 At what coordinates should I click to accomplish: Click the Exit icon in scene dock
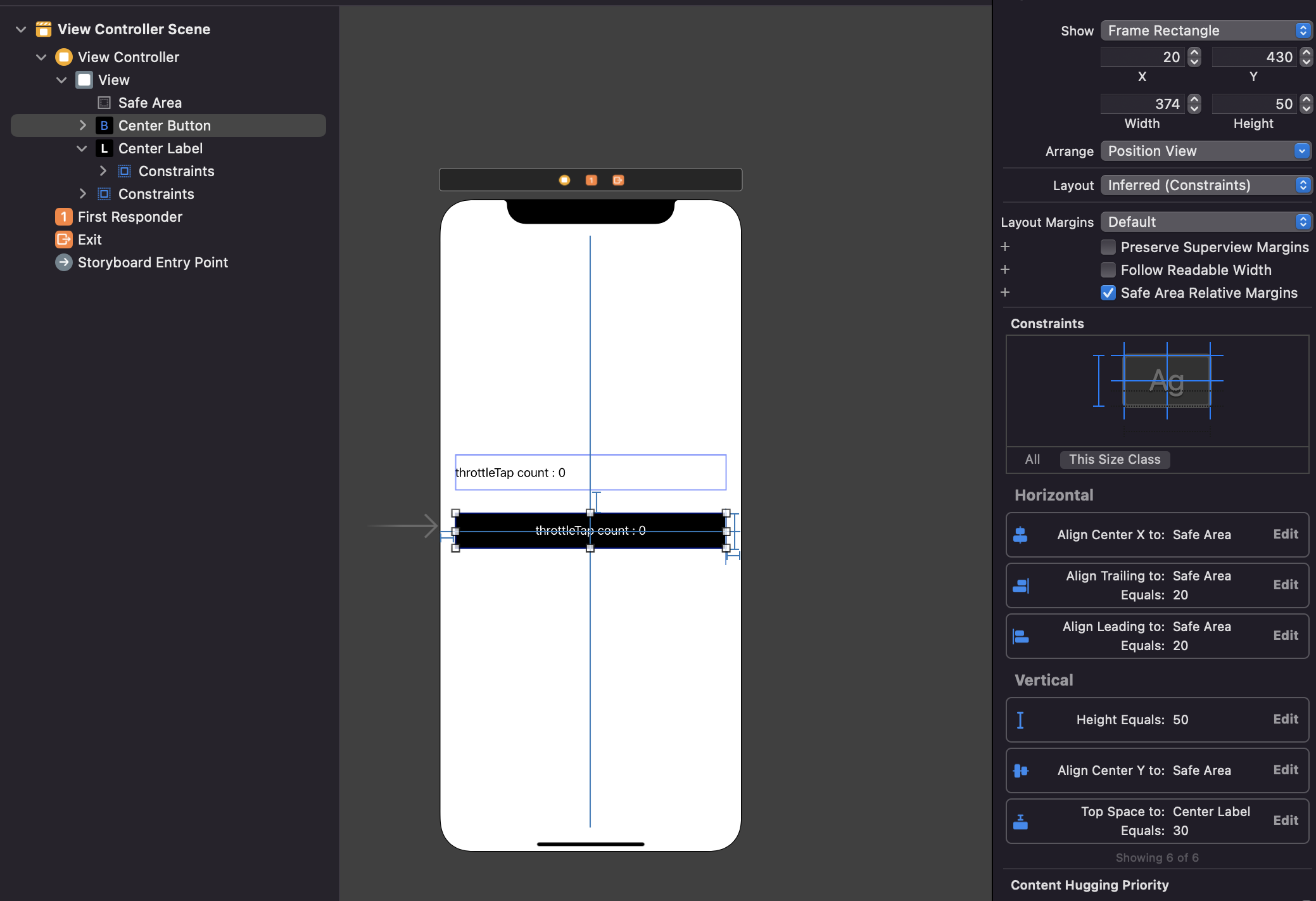pyautogui.click(x=618, y=180)
